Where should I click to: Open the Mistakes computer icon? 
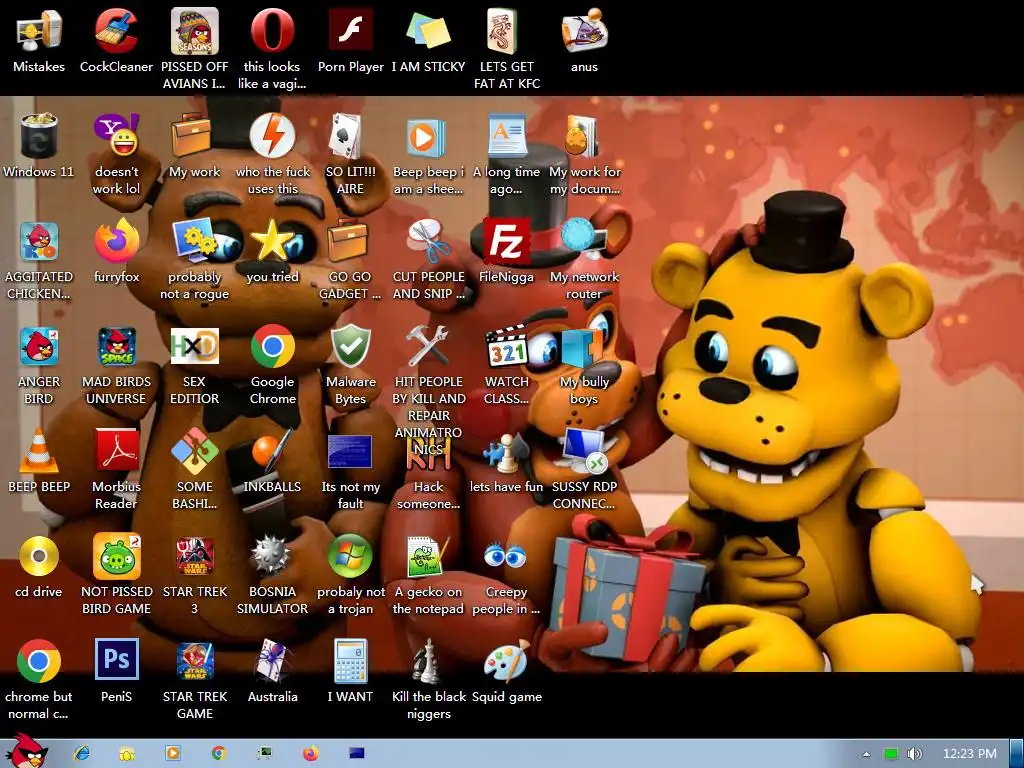point(39,31)
